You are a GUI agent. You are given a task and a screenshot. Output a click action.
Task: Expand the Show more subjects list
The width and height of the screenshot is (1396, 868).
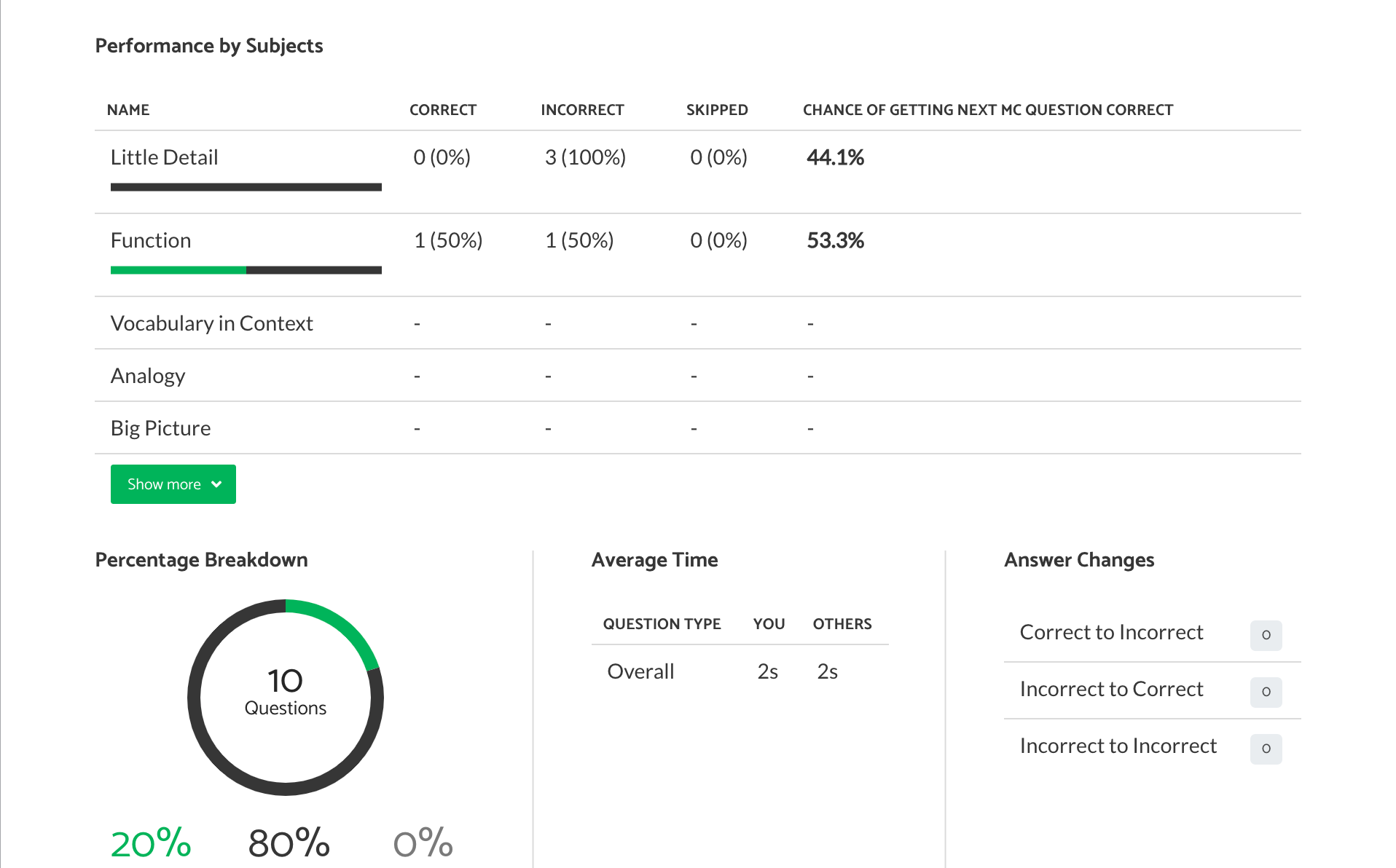point(173,484)
